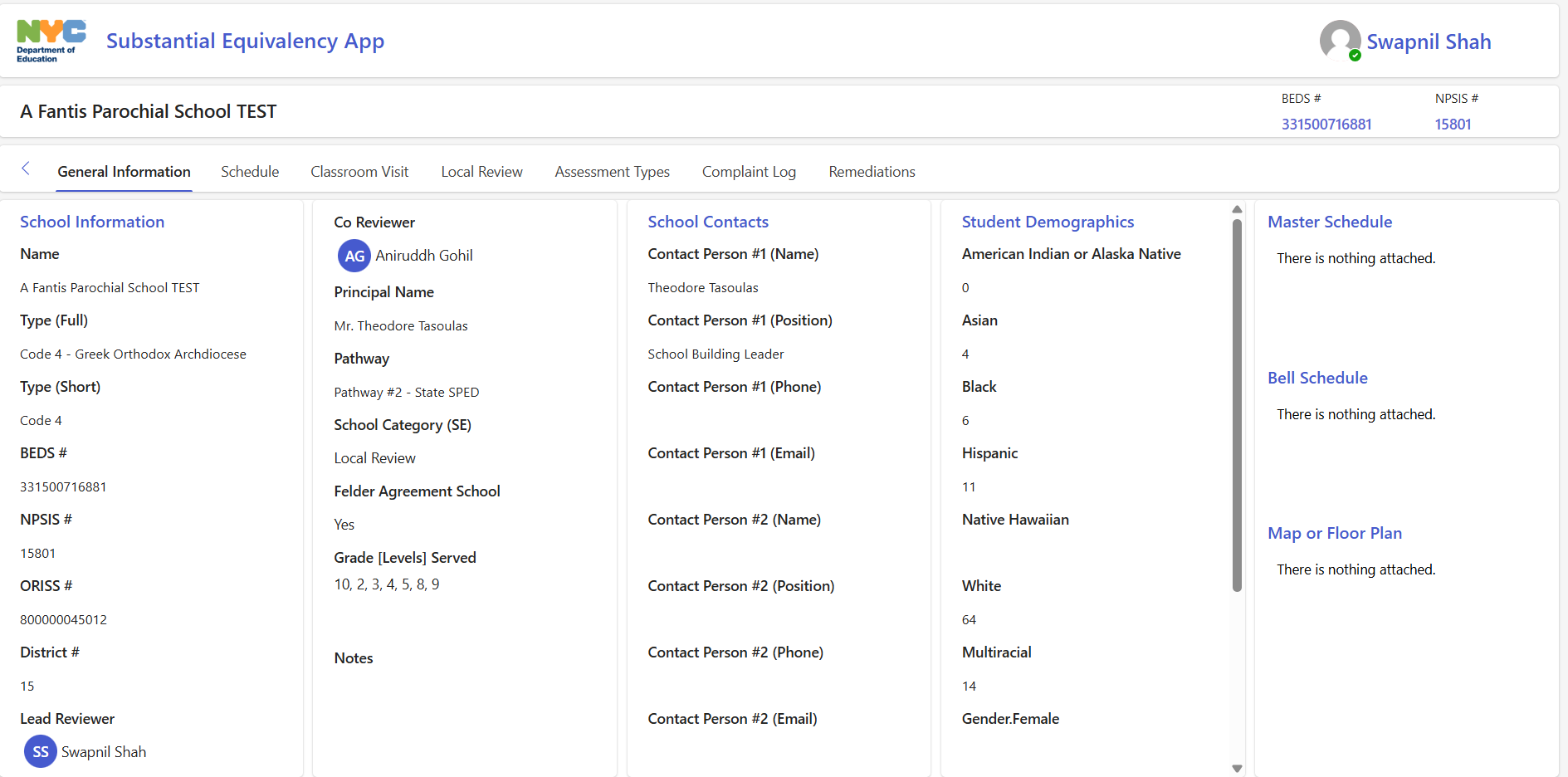Click the Master Schedule heading
Viewport: 1568px width, 777px height.
(x=1330, y=222)
